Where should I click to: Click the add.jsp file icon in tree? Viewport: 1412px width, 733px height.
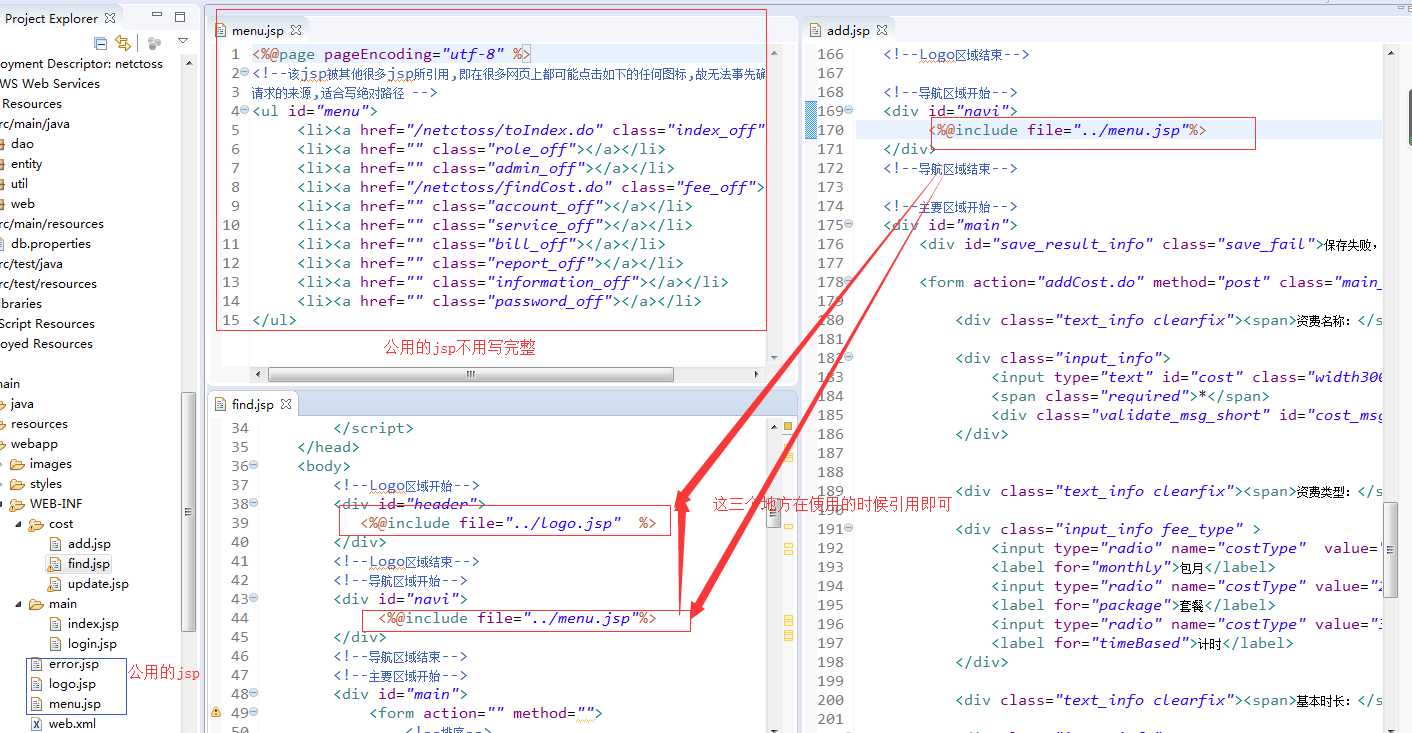click(56, 544)
